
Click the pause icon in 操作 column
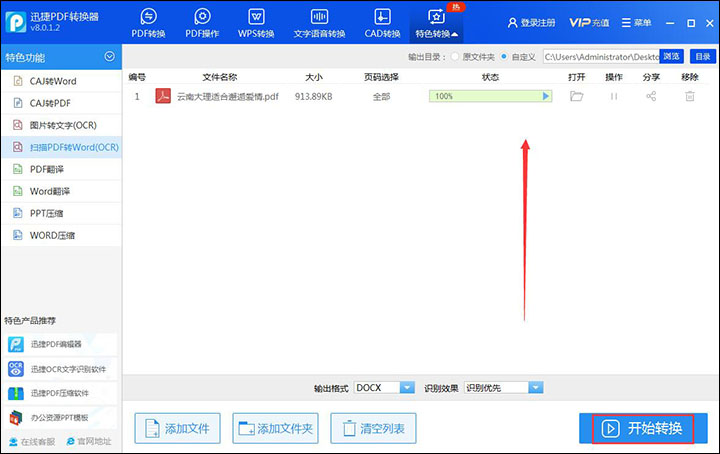click(614, 96)
